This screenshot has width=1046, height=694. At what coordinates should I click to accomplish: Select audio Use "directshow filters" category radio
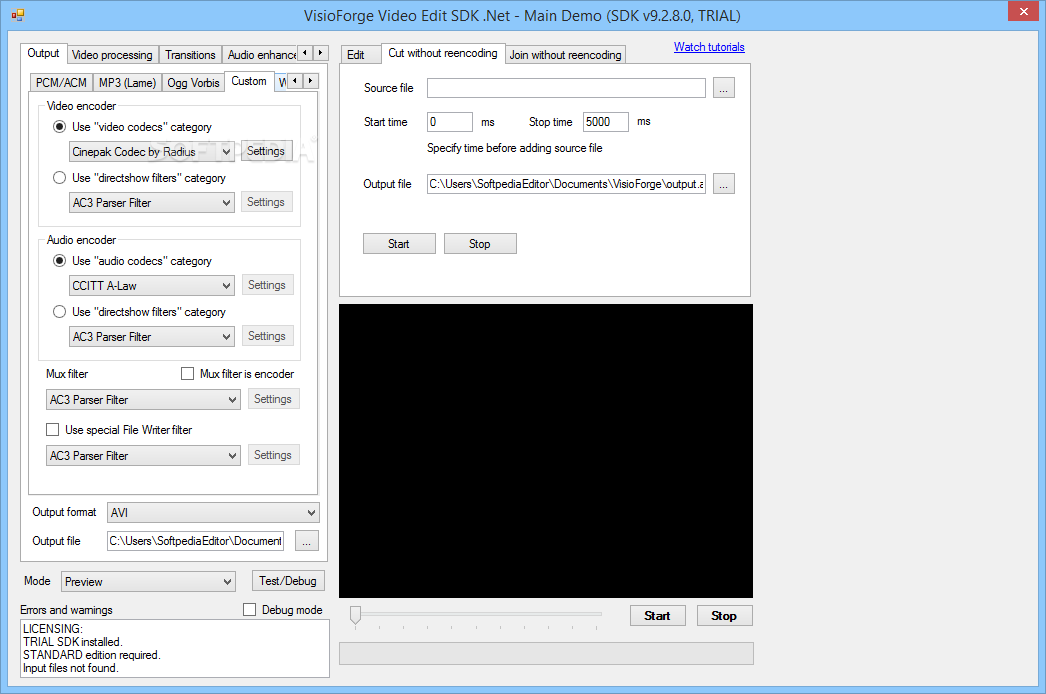[x=59, y=312]
